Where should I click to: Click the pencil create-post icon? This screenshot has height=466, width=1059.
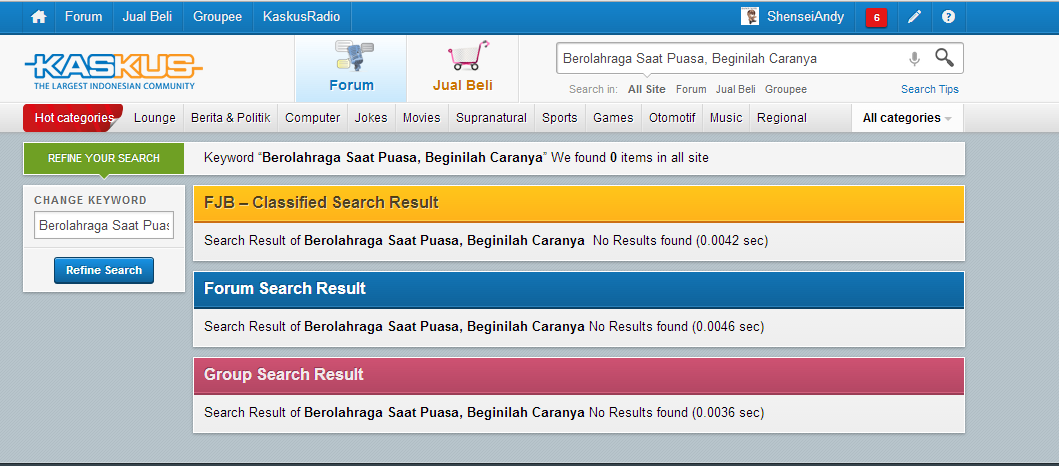[914, 17]
